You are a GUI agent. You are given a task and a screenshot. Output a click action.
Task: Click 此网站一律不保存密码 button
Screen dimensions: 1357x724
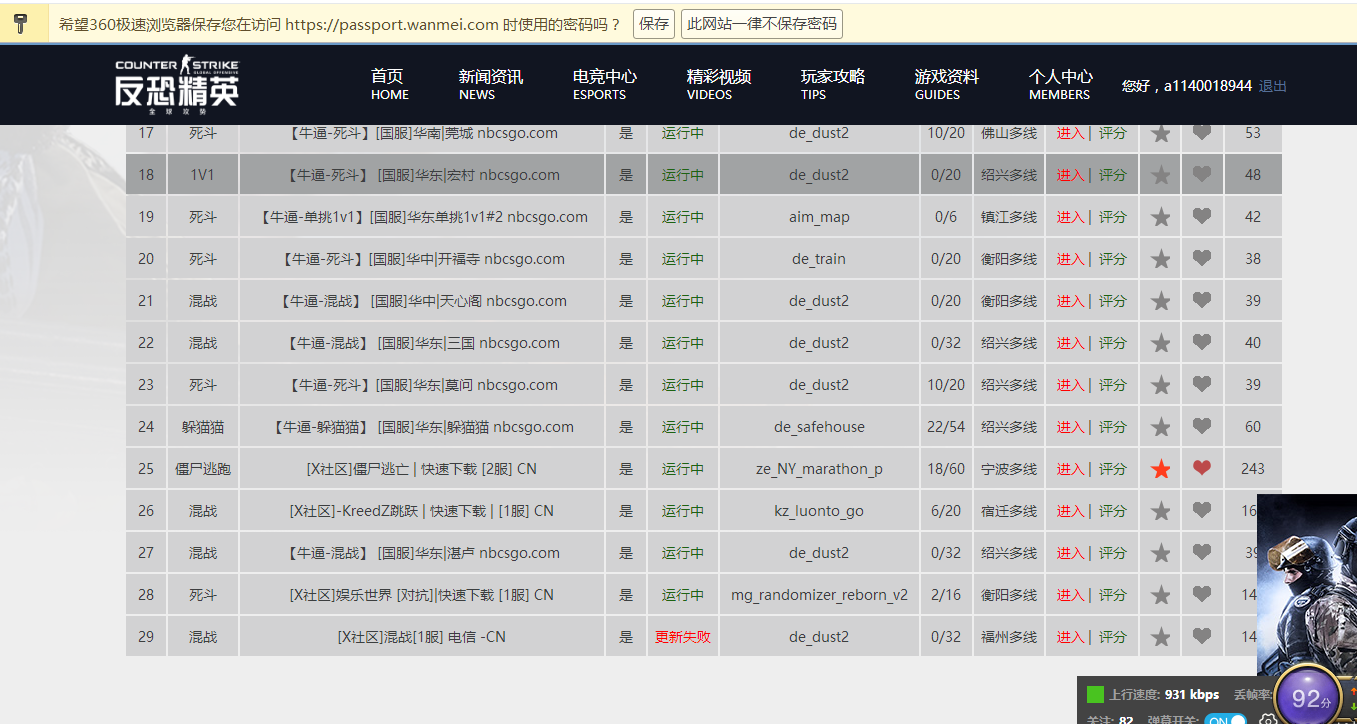pyautogui.click(x=761, y=22)
